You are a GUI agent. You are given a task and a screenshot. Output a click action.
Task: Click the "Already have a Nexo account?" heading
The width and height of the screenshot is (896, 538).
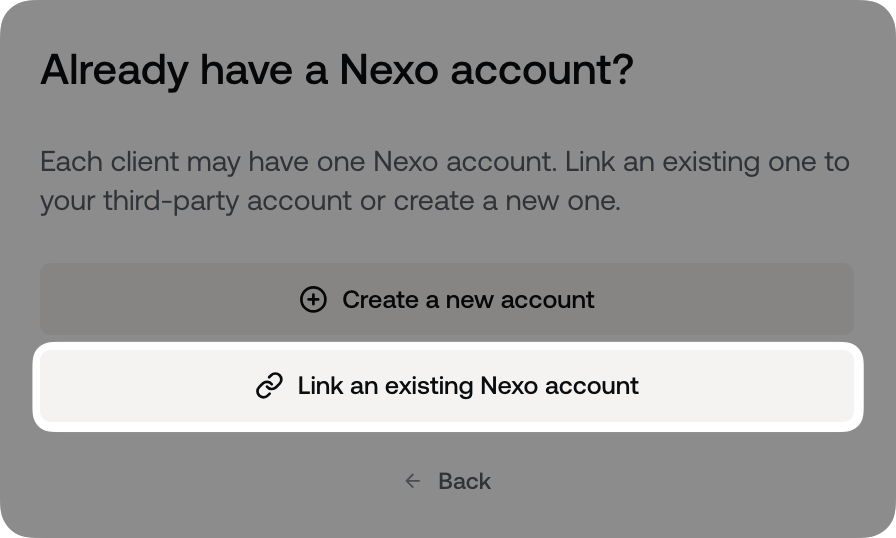[336, 71]
